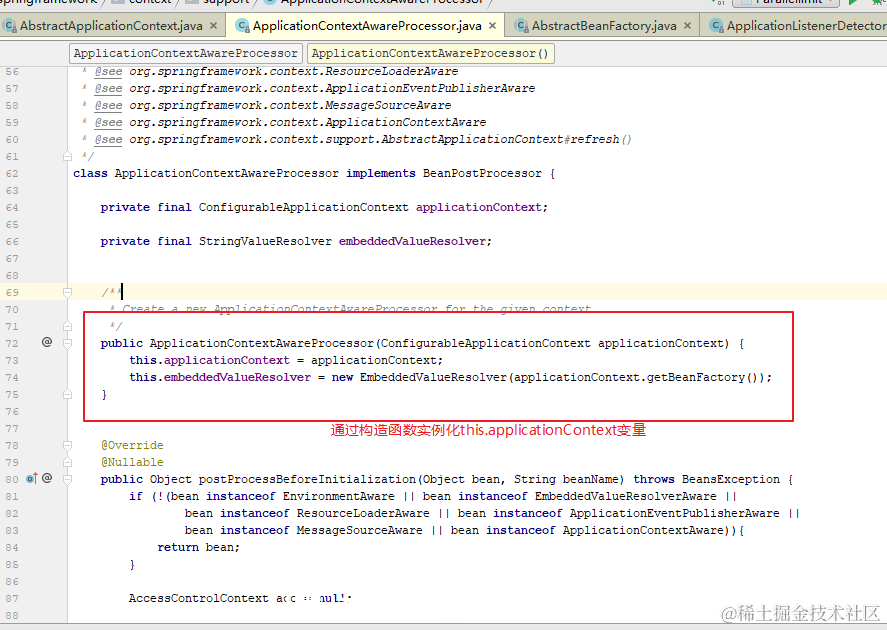Click class icon on ApplicationListenerDetector tab
Image resolution: width=887 pixels, height=630 pixels.
[x=717, y=25]
